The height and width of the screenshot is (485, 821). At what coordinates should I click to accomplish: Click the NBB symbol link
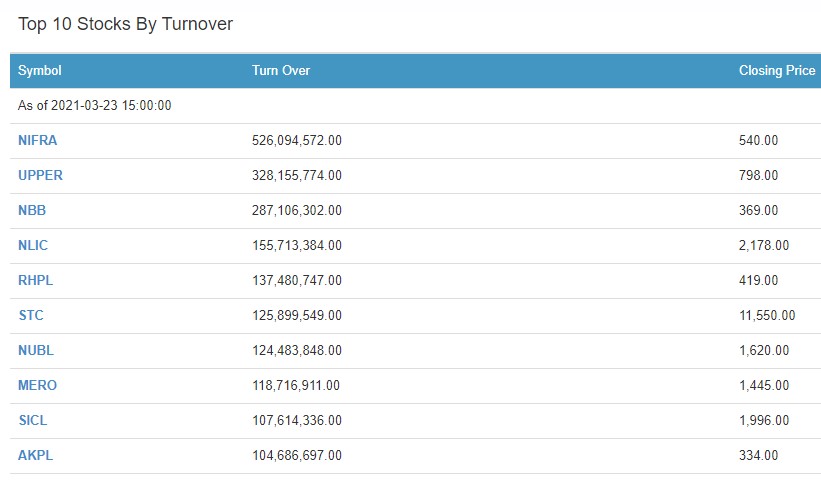pyautogui.click(x=32, y=211)
